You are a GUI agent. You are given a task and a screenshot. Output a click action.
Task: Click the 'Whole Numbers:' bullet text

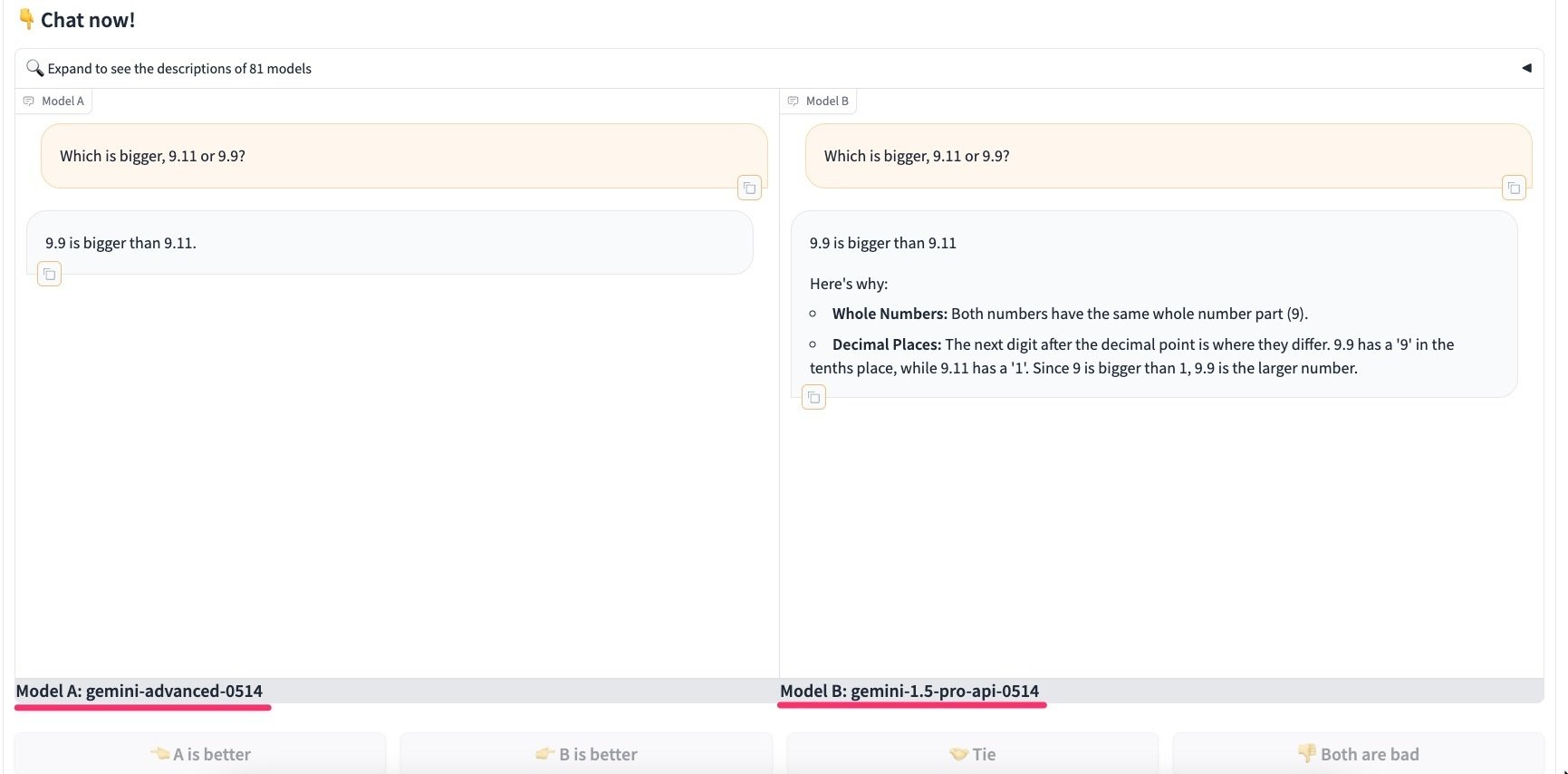pos(890,314)
